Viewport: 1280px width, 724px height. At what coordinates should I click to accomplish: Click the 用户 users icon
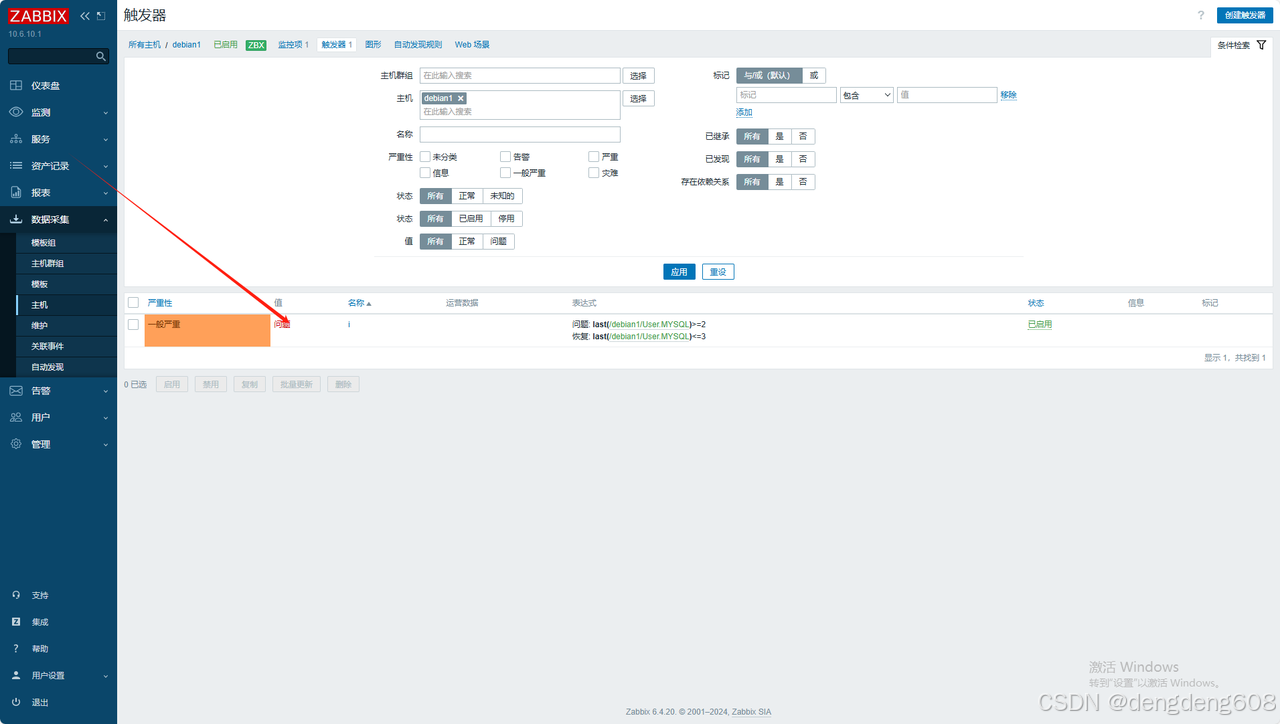(16, 417)
